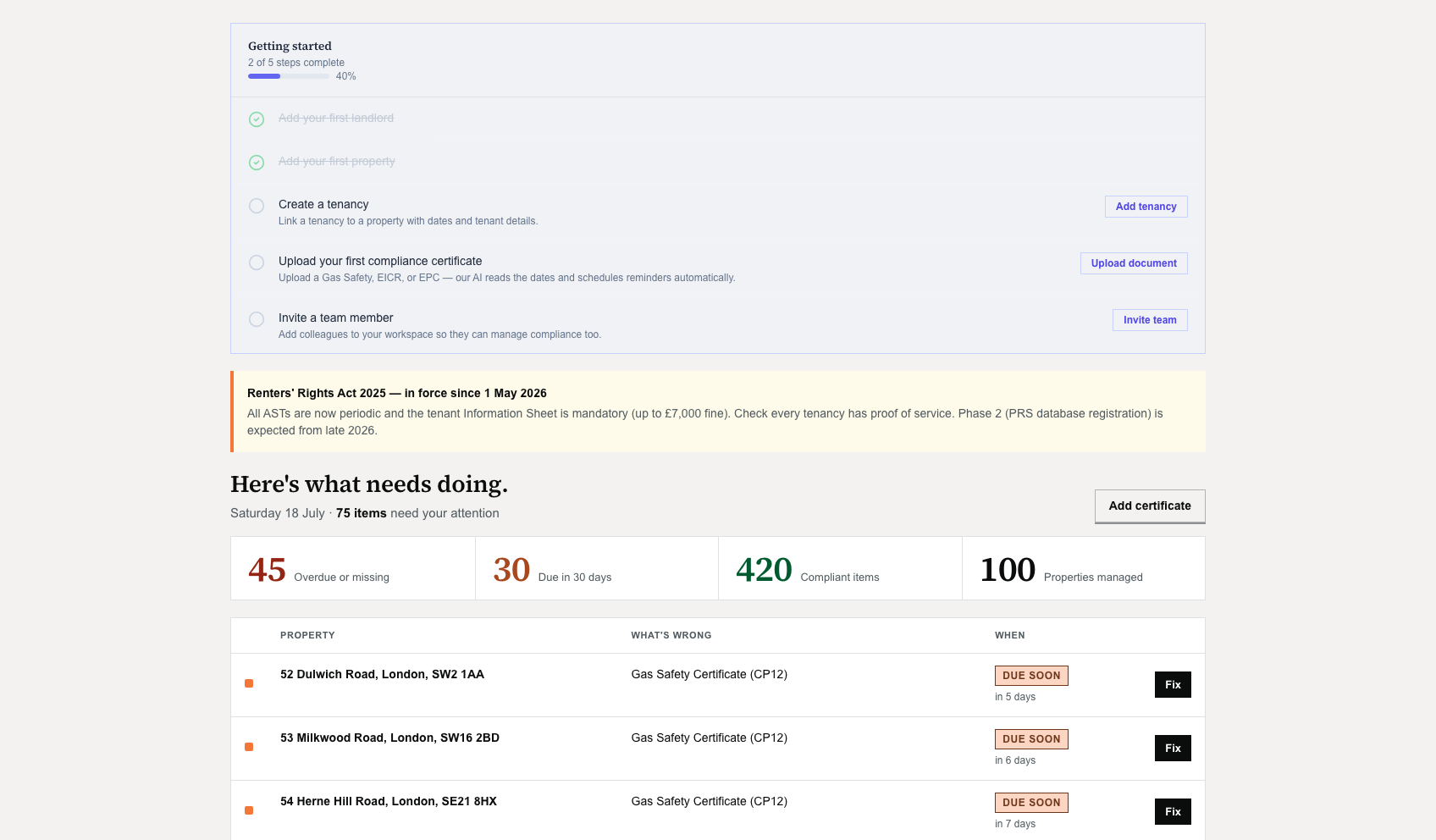Click the "75 items" attention count
The width and height of the screenshot is (1436, 840).
coord(362,513)
